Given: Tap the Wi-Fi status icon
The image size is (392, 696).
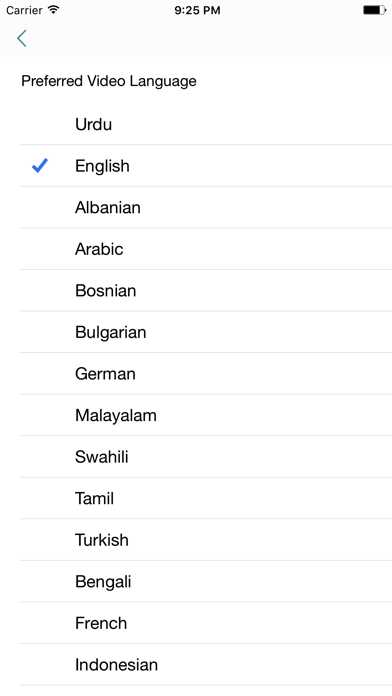Looking at the screenshot, I should [x=54, y=10].
